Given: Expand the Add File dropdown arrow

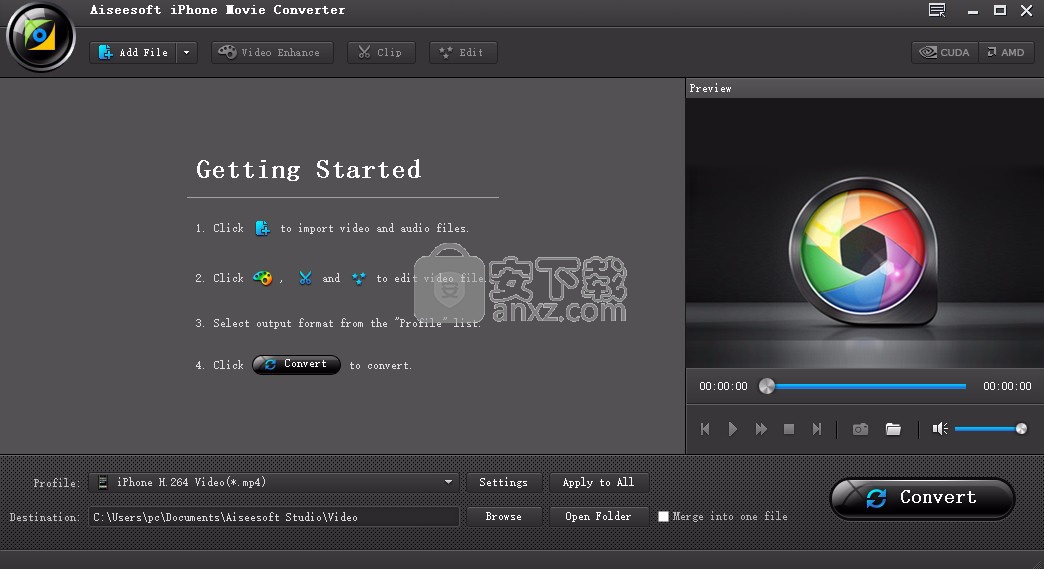Looking at the screenshot, I should [187, 53].
